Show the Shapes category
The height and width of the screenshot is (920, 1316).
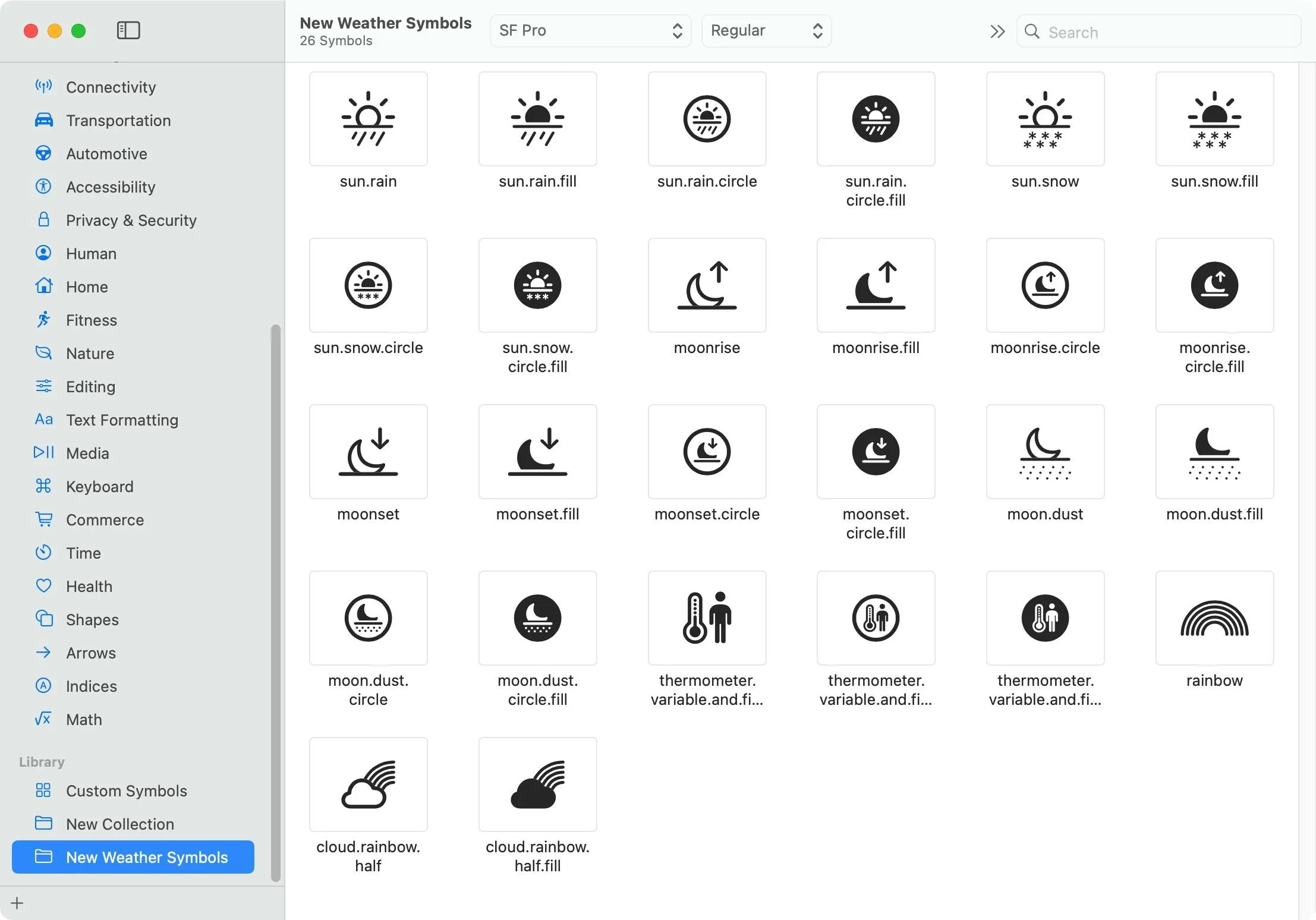click(x=133, y=619)
